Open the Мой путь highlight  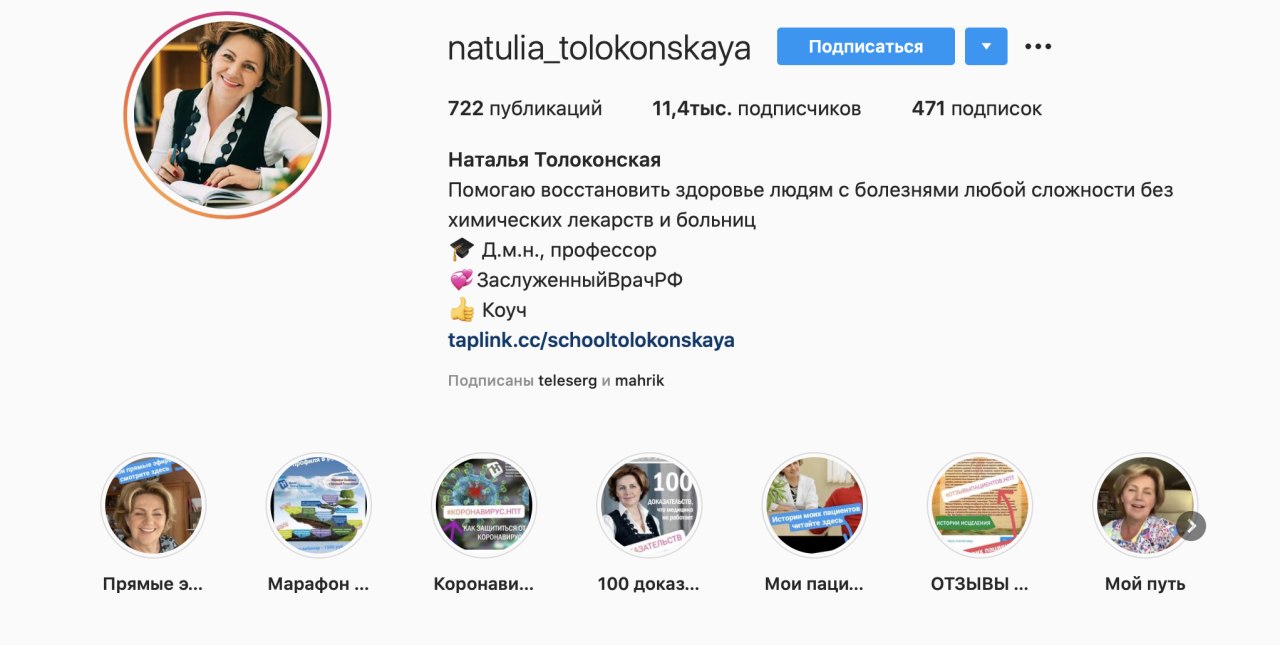1145,505
